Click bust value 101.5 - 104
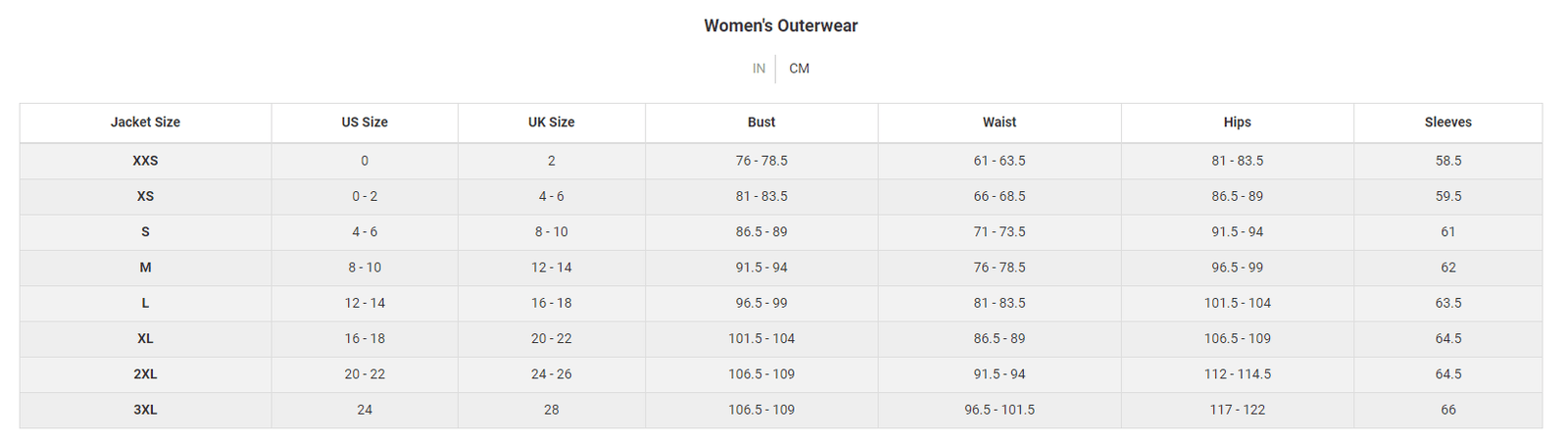 [761, 338]
